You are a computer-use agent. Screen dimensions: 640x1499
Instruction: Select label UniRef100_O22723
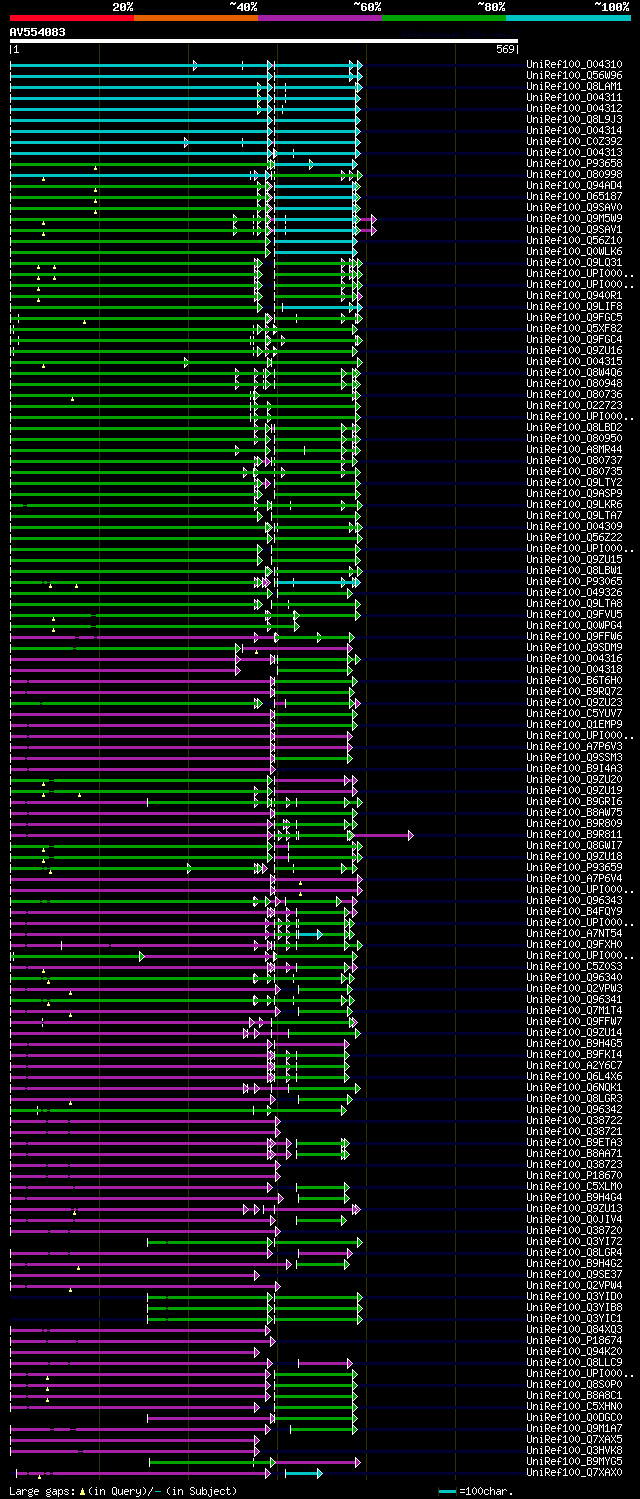coord(574,405)
